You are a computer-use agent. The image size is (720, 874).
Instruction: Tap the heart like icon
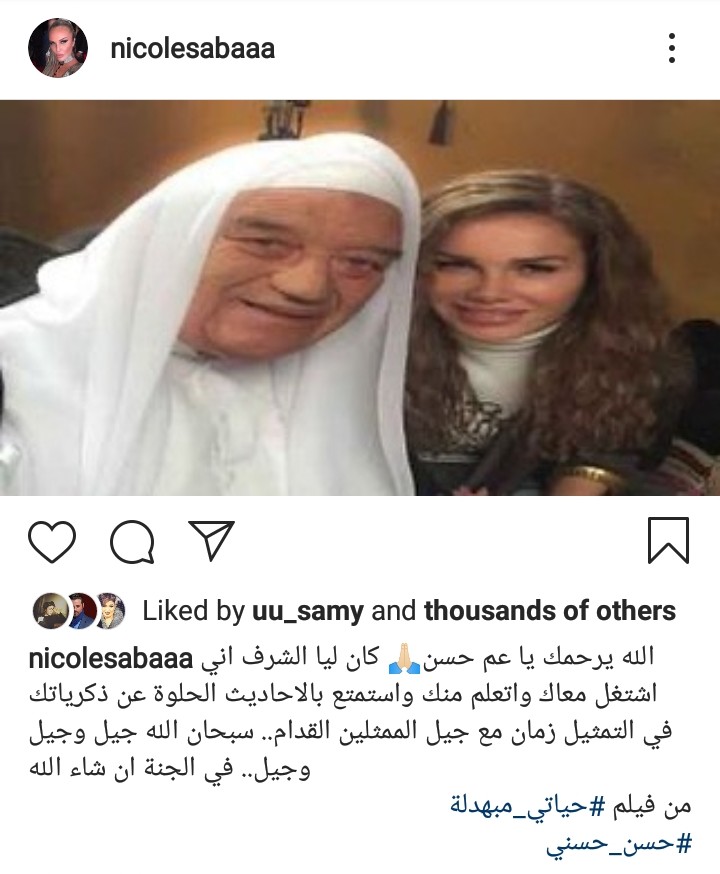[52, 541]
